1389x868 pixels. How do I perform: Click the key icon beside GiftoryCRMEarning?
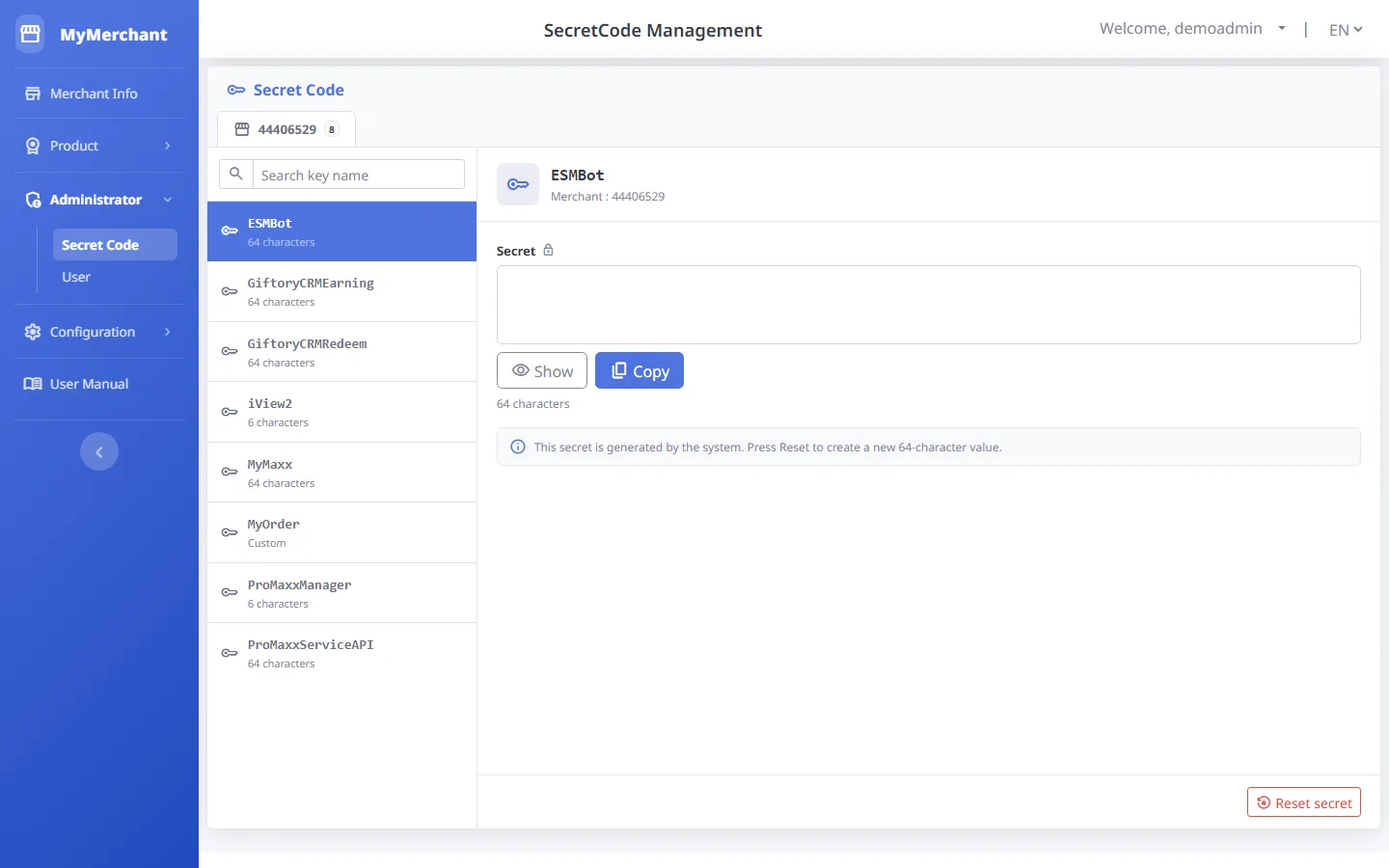[230, 291]
